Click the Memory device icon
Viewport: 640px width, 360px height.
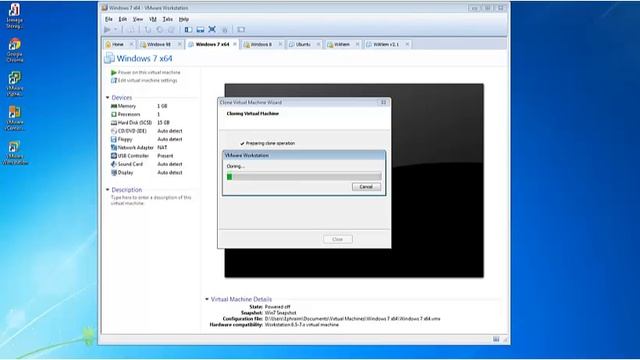pyautogui.click(x=114, y=106)
